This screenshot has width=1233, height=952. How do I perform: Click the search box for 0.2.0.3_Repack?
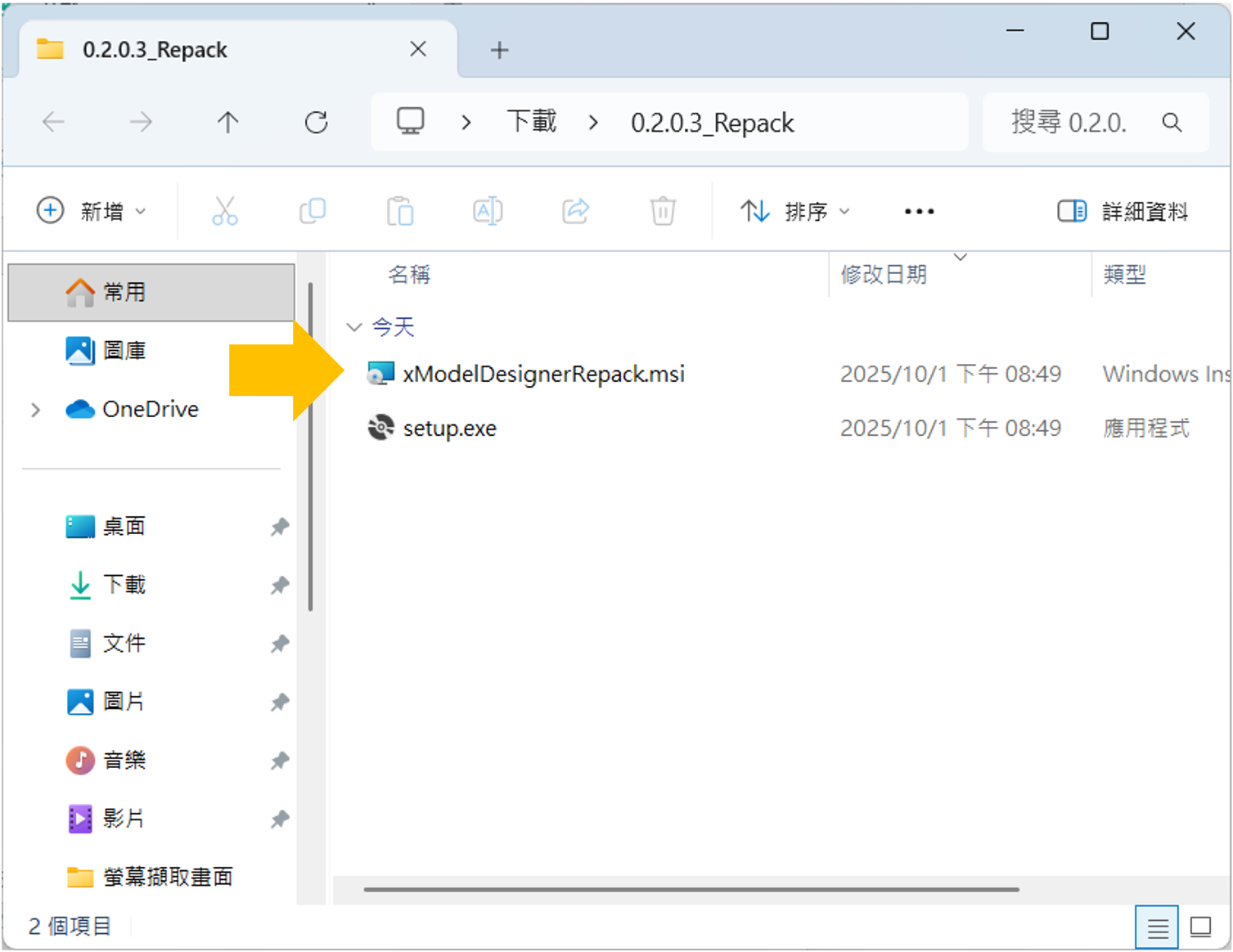click(x=1070, y=123)
